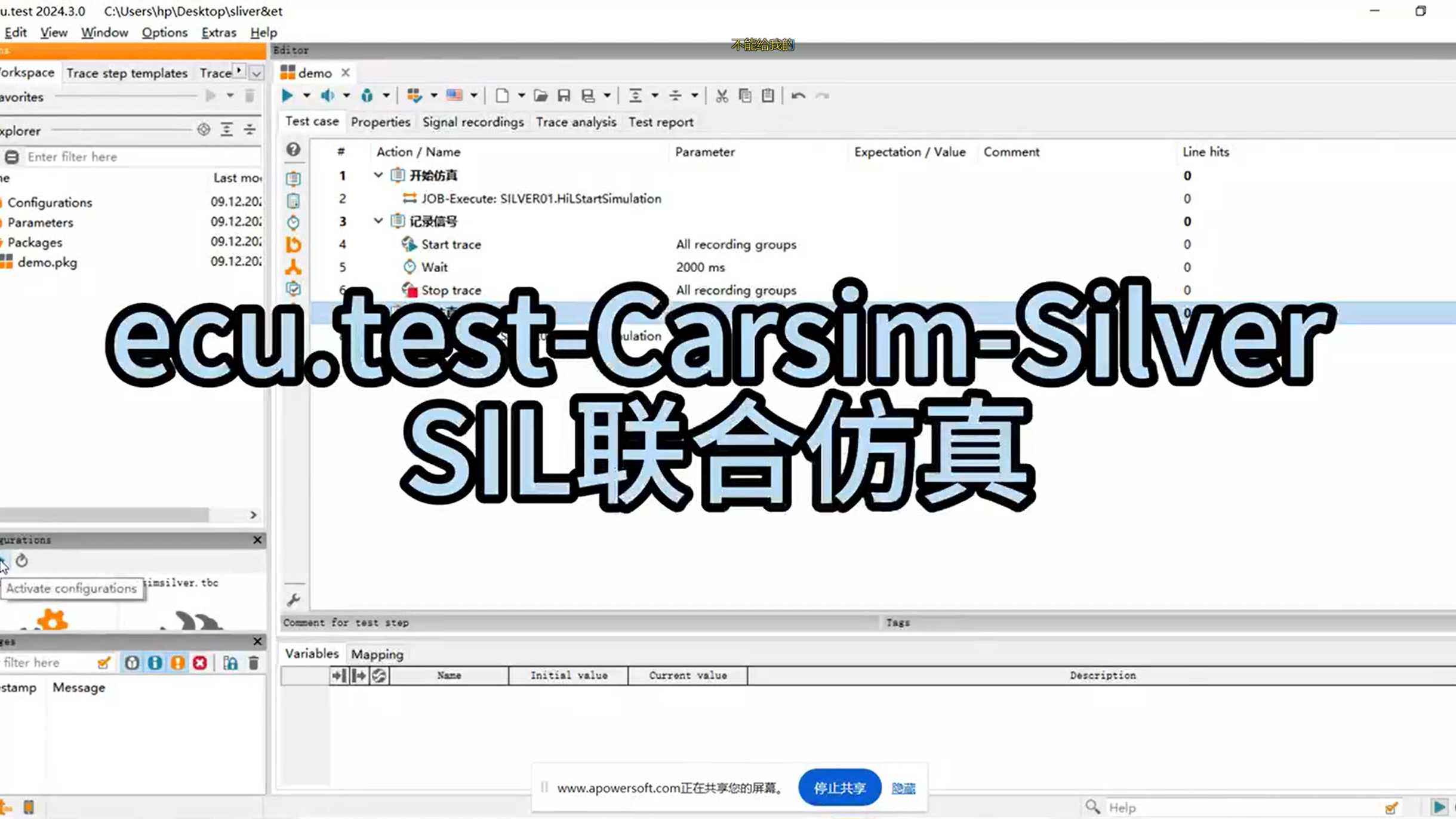Select the Configurations folder in explorer
The height and width of the screenshot is (819, 1456).
tap(50, 202)
